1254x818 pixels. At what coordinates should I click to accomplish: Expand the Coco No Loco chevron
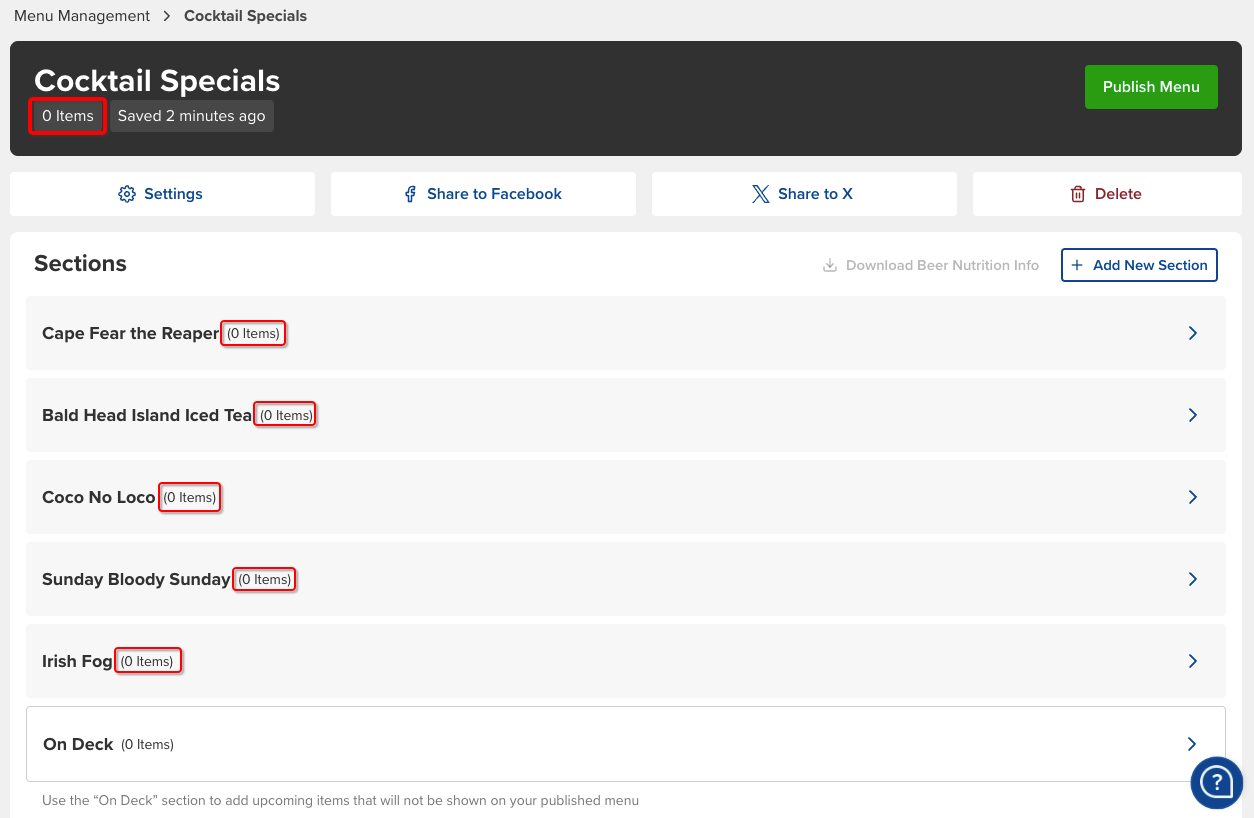coord(1192,497)
